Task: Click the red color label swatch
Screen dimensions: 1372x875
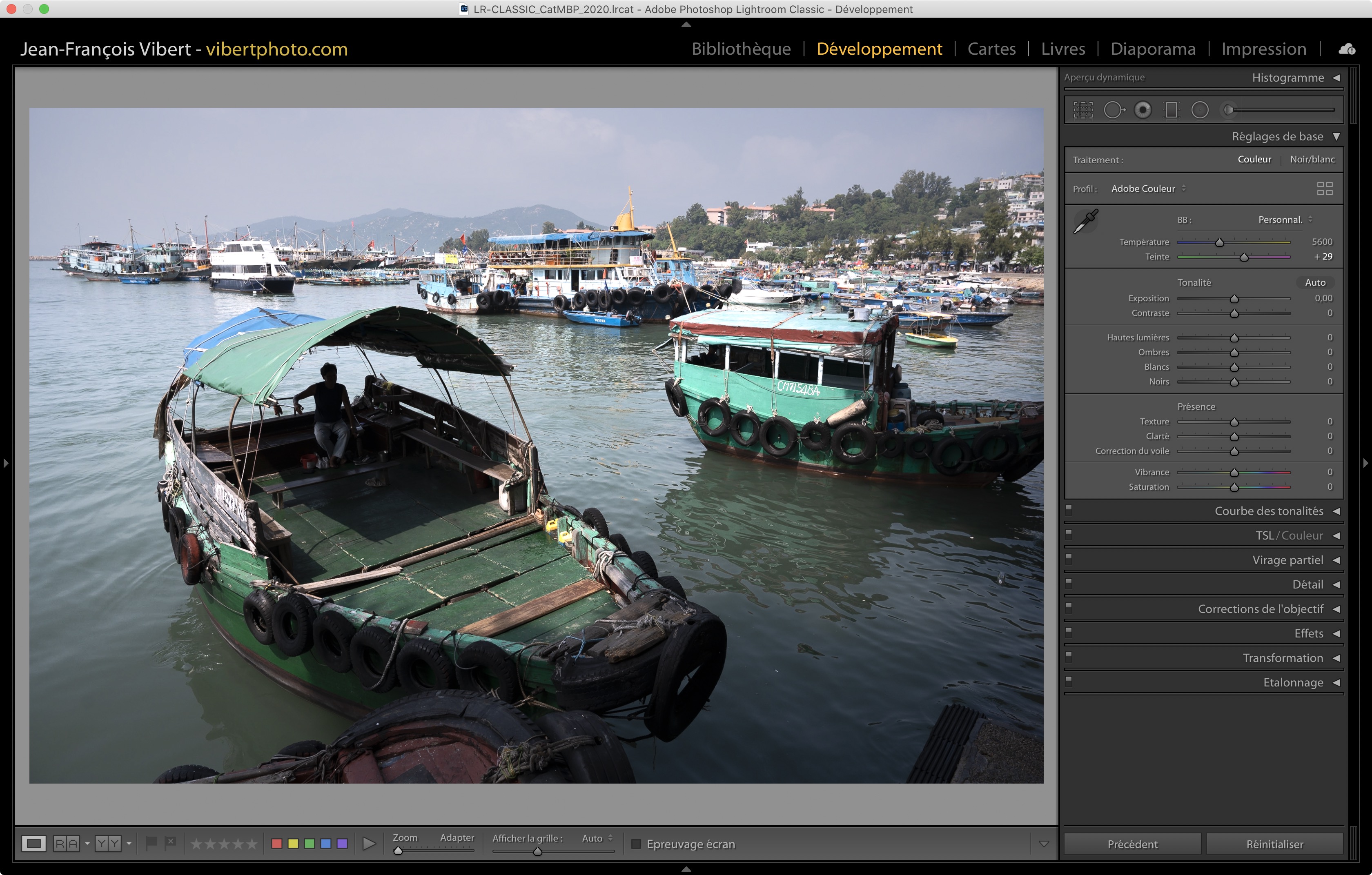Action: point(277,843)
